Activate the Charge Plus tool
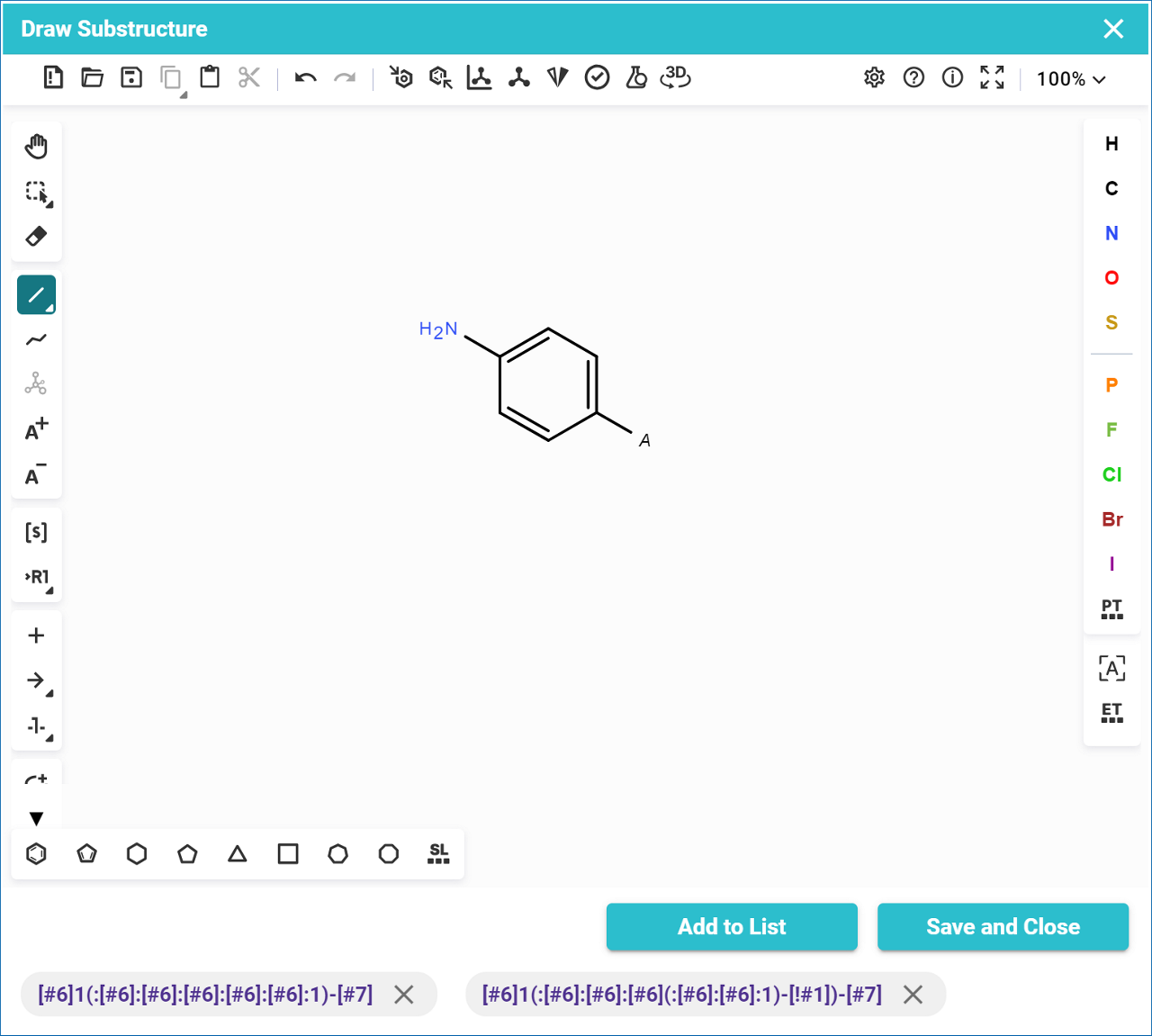This screenshot has height=1036, width=1152. click(36, 429)
